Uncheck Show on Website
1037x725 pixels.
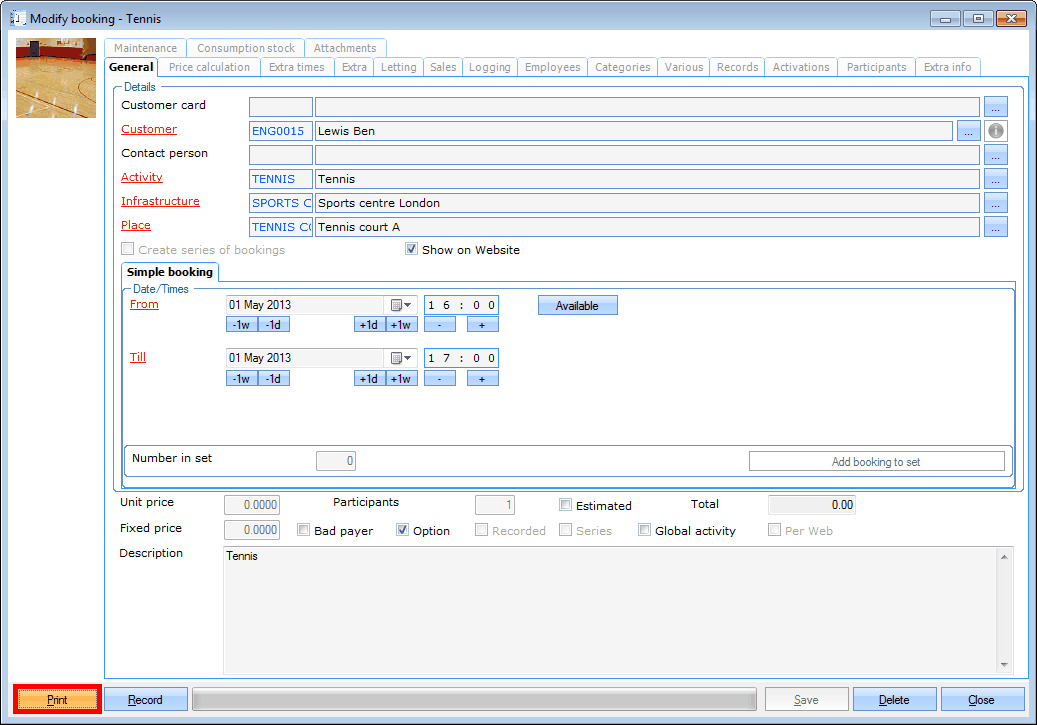412,250
